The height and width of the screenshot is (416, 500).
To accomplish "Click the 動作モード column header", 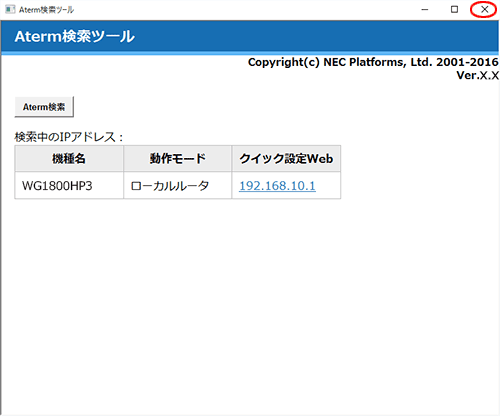I will pos(178,159).
